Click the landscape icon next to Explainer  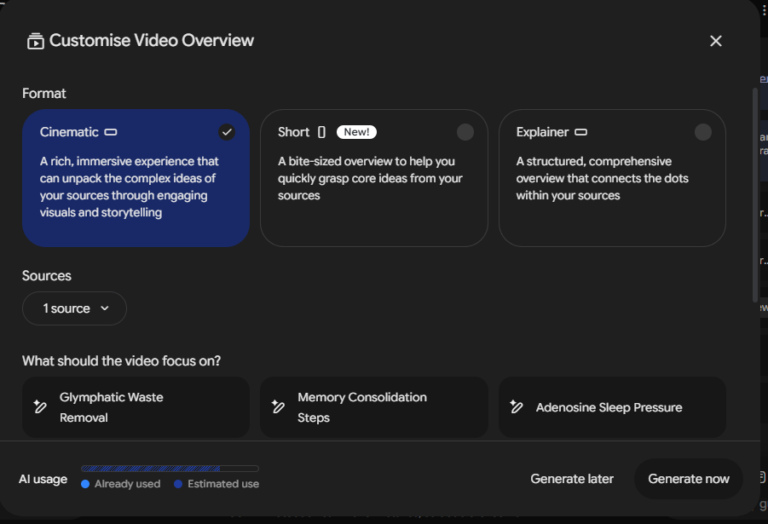click(581, 132)
